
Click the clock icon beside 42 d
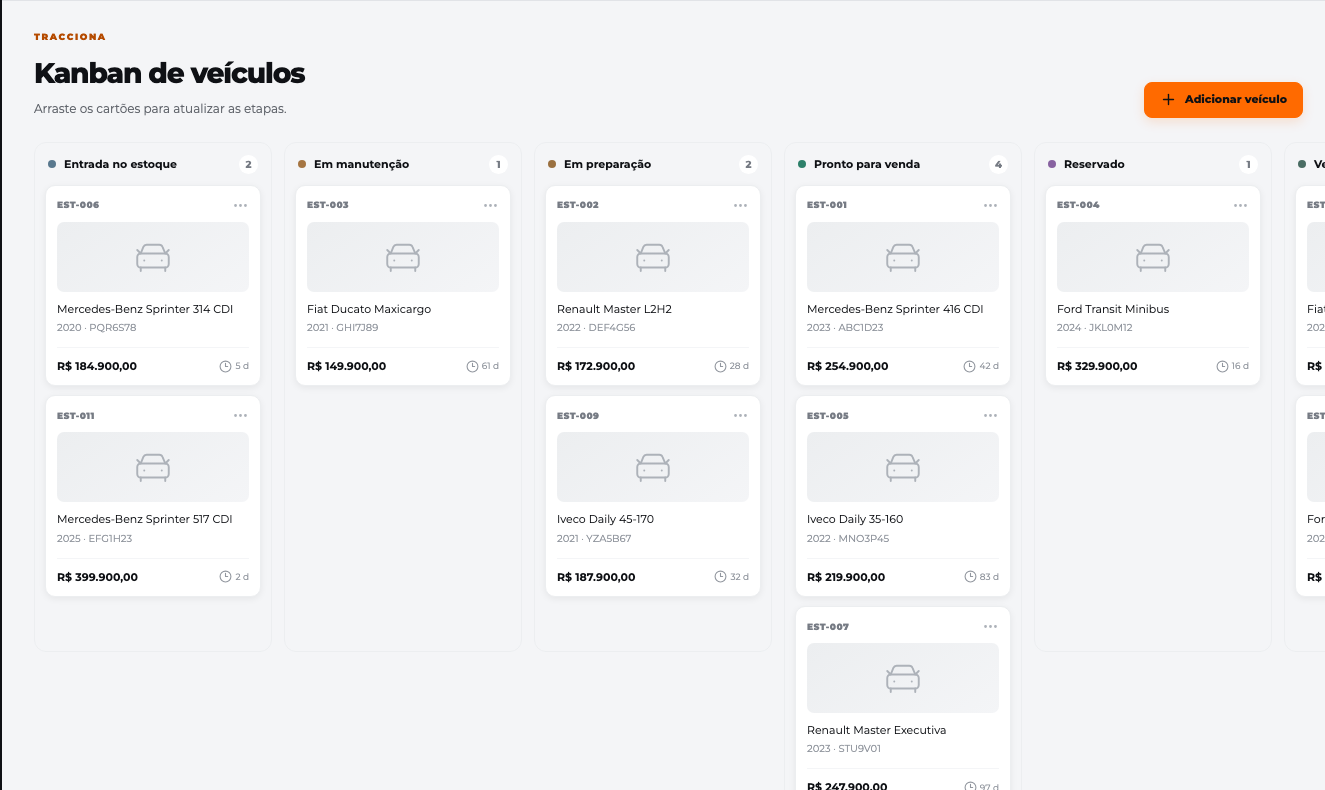969,366
